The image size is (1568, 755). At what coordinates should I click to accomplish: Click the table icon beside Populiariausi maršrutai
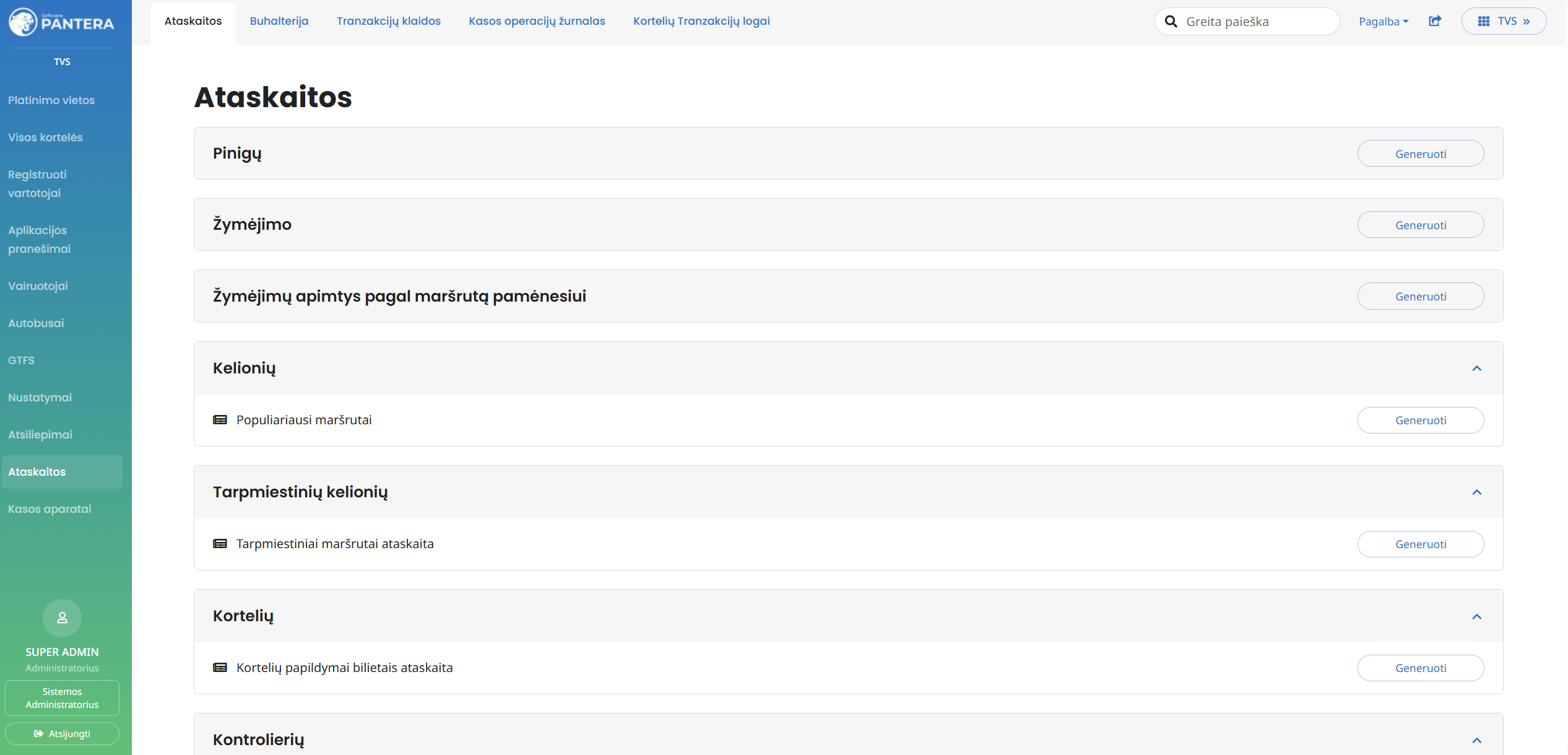(220, 420)
